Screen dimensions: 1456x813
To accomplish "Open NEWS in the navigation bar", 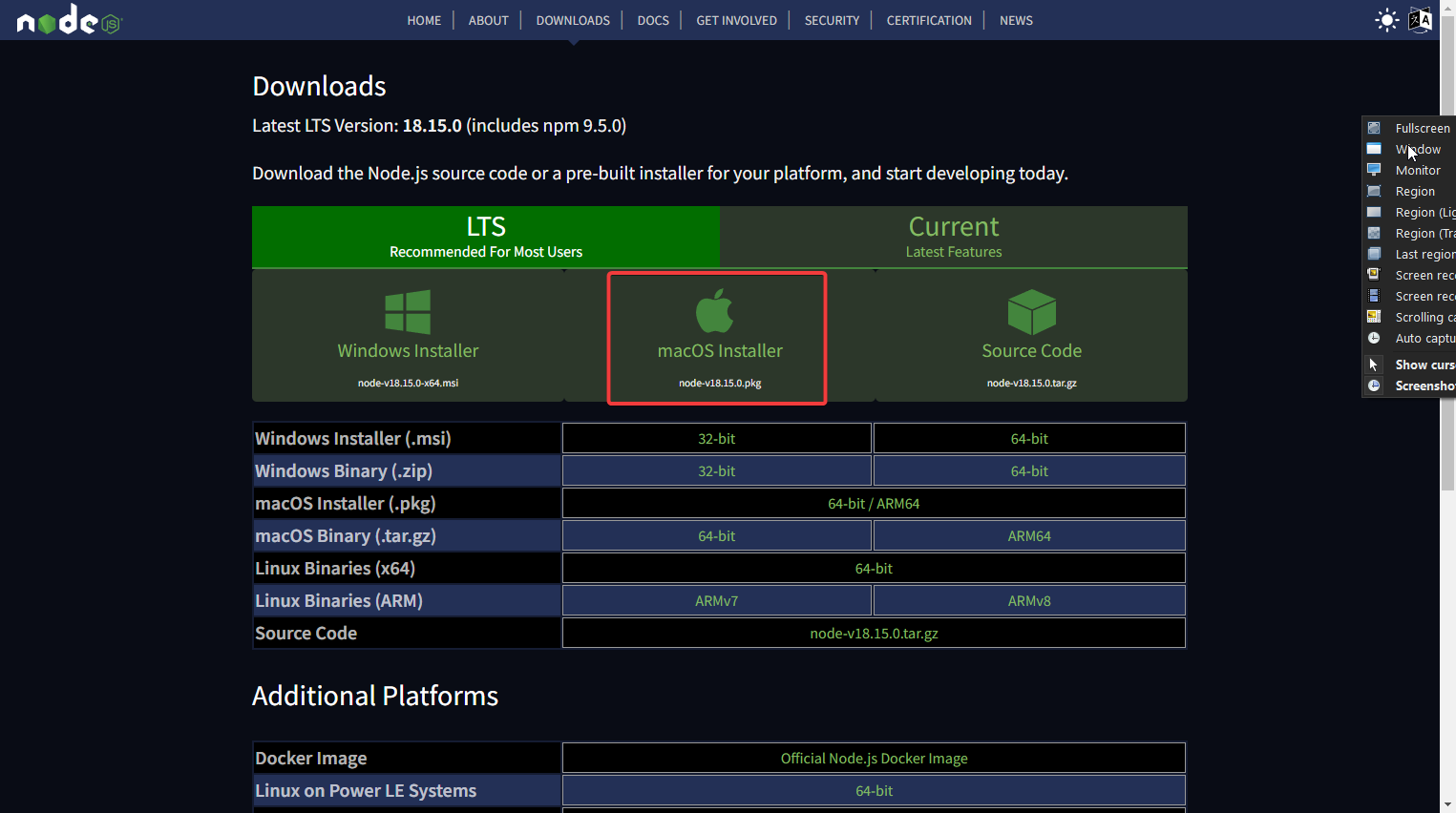I will tap(1016, 20).
